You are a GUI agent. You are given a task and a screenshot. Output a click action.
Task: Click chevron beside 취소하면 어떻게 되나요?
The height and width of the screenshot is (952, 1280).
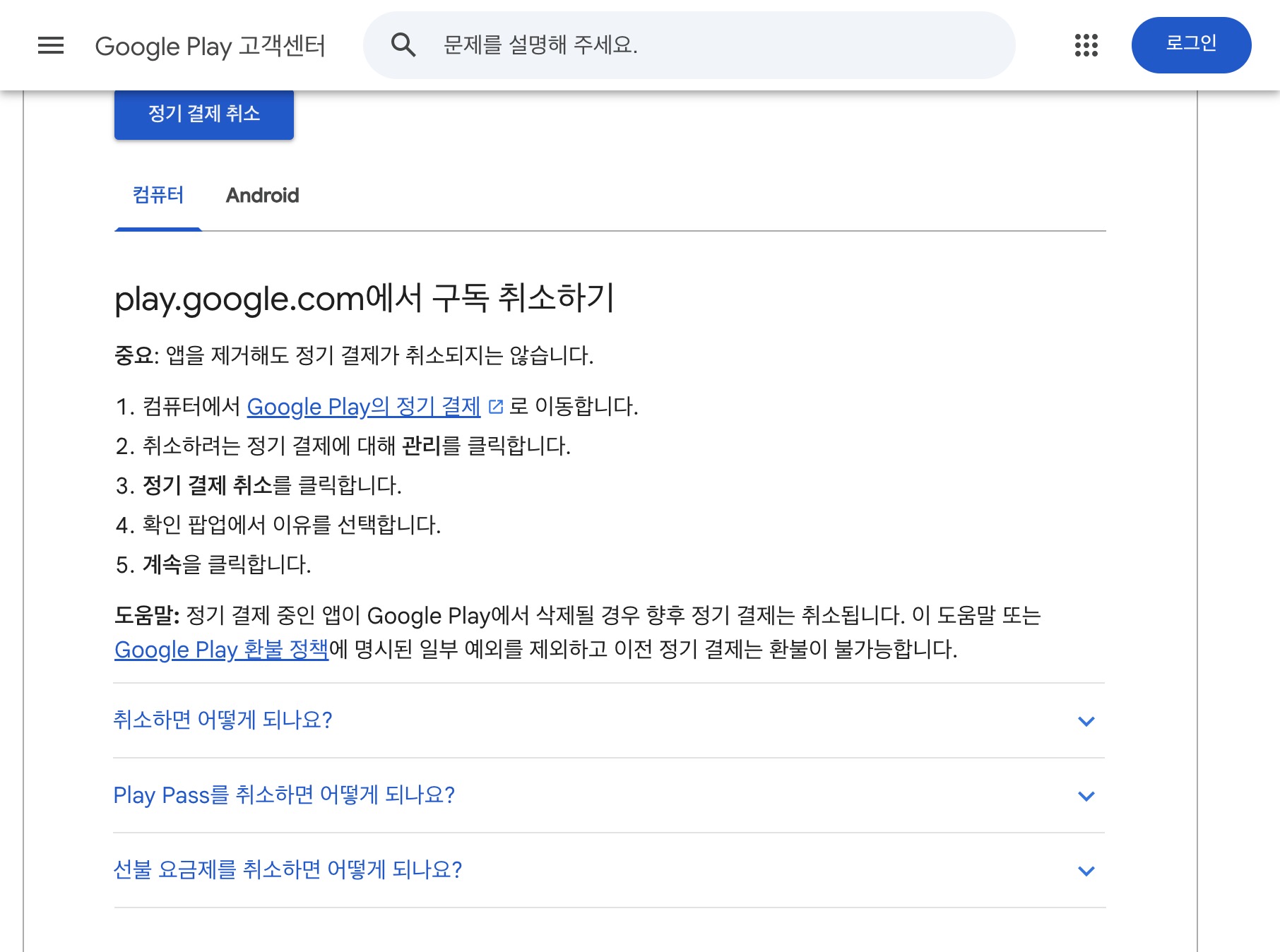pyautogui.click(x=1086, y=721)
